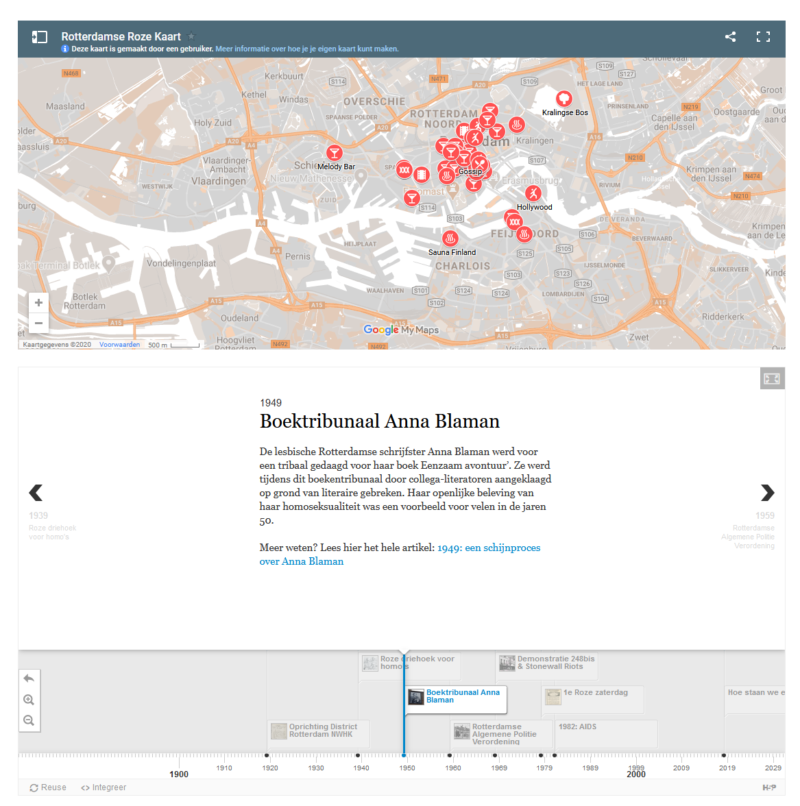Select the Melody Bar cocktail marker
This screenshot has width=800, height=806.
[334, 153]
